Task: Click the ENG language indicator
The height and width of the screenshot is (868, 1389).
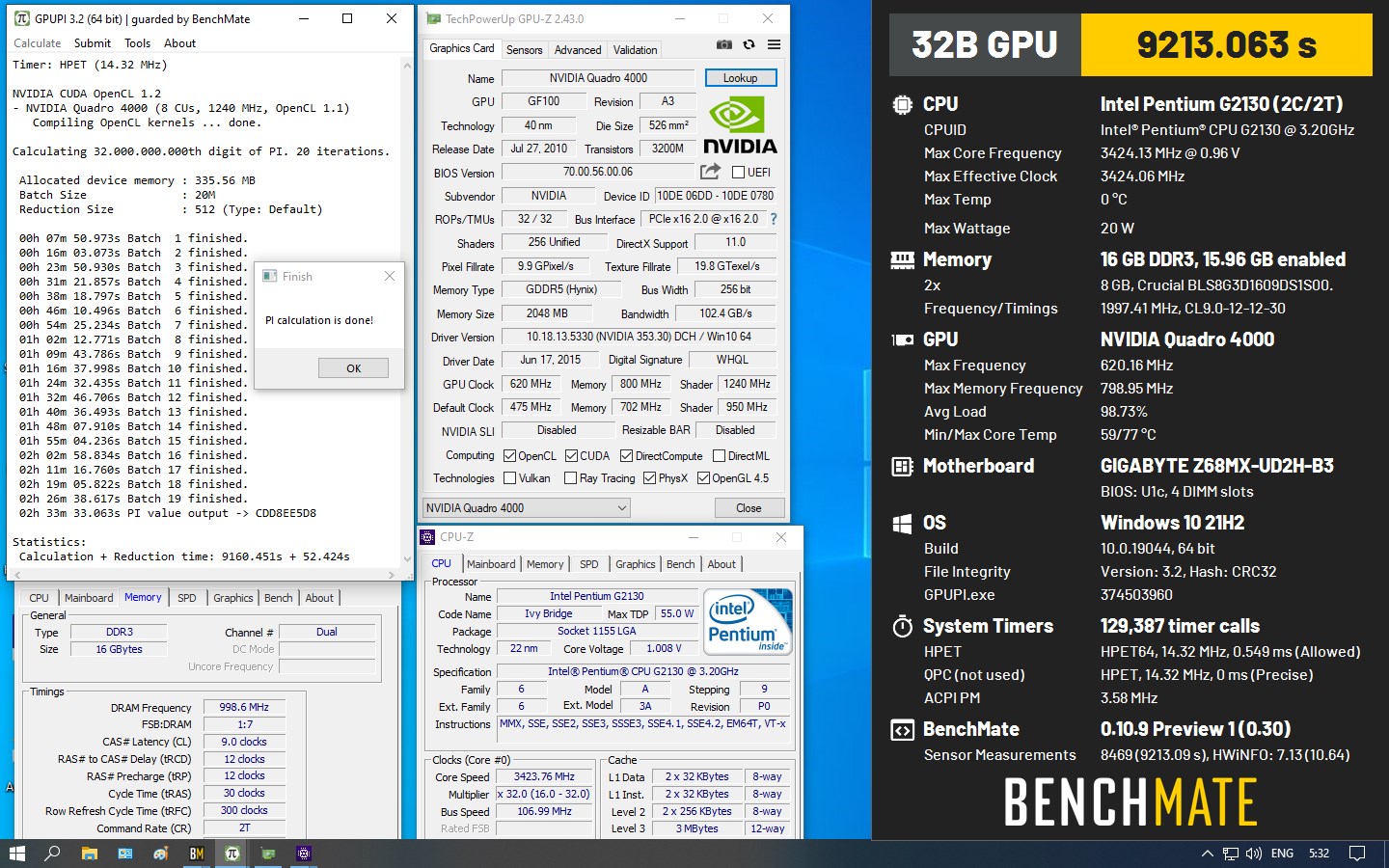Action: [1282, 854]
